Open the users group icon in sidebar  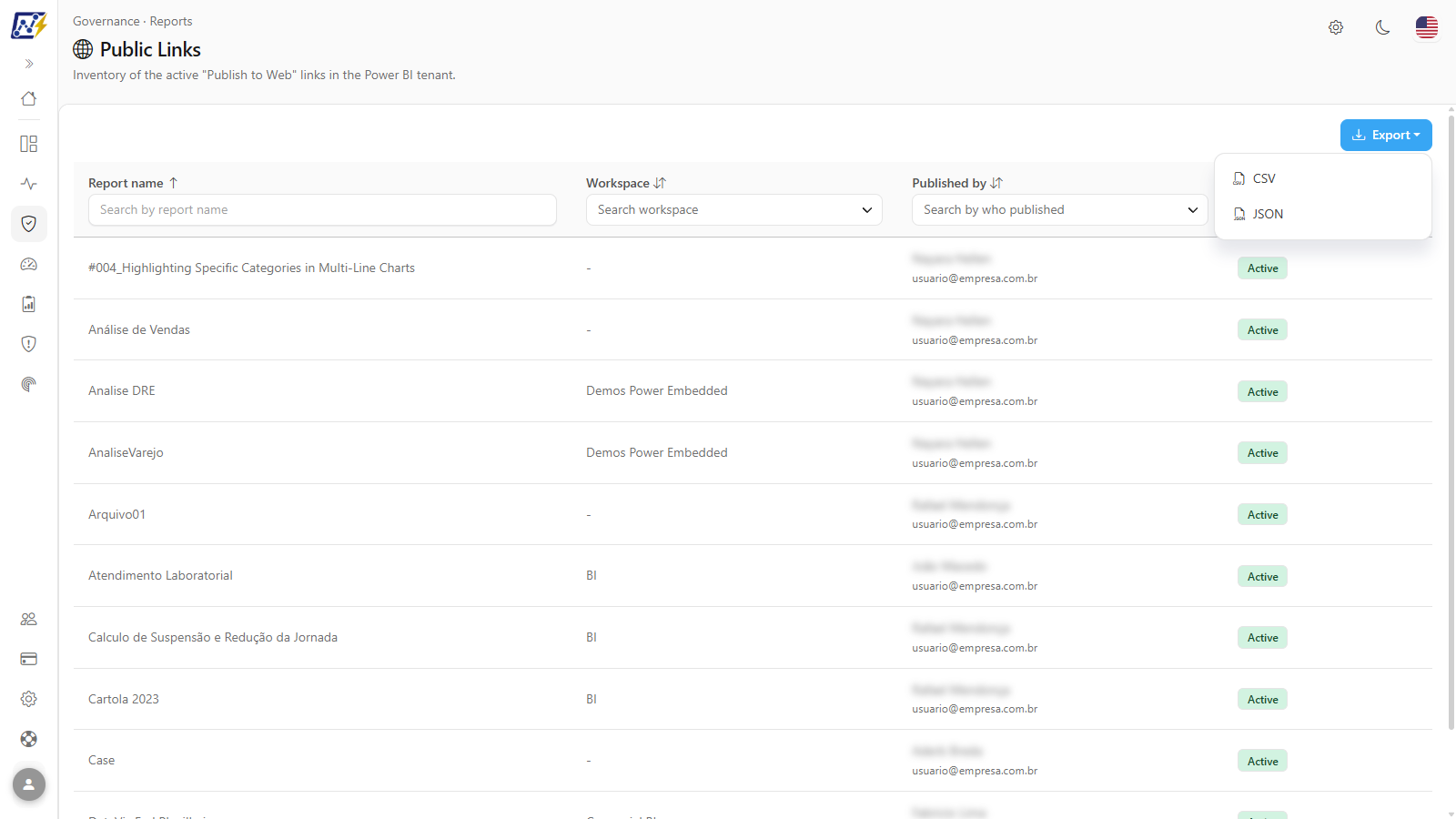29,619
